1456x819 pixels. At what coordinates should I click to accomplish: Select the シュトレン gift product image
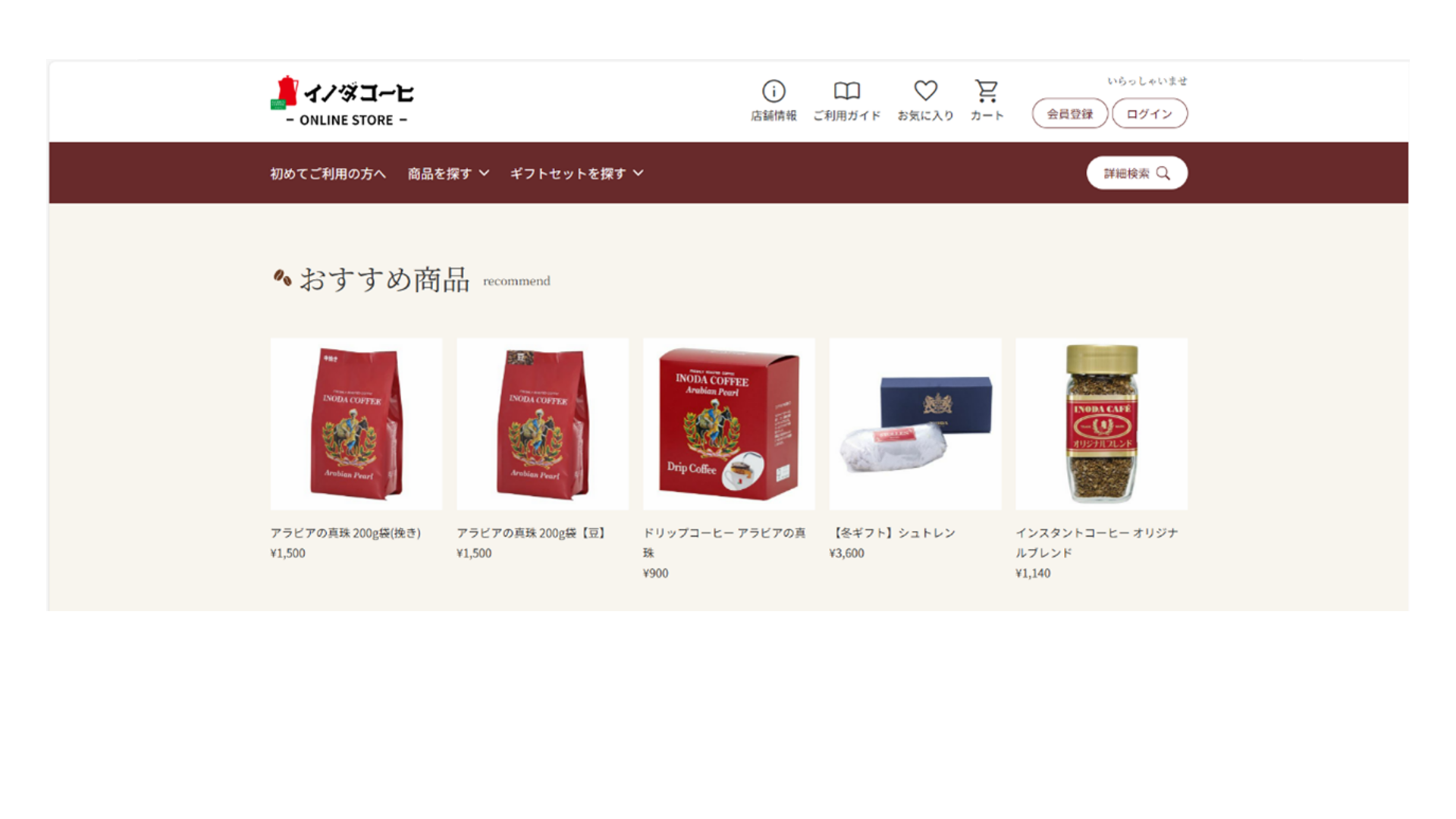pyautogui.click(x=915, y=424)
